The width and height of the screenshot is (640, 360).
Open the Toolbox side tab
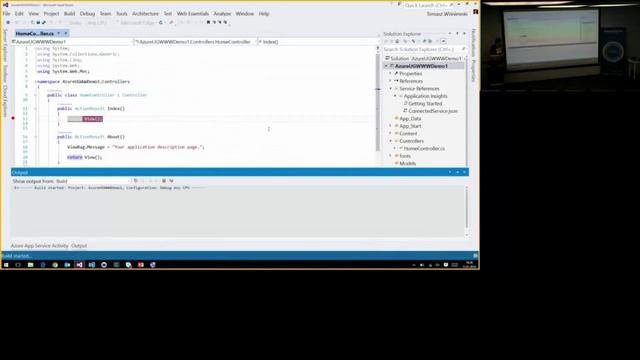click(x=5, y=73)
